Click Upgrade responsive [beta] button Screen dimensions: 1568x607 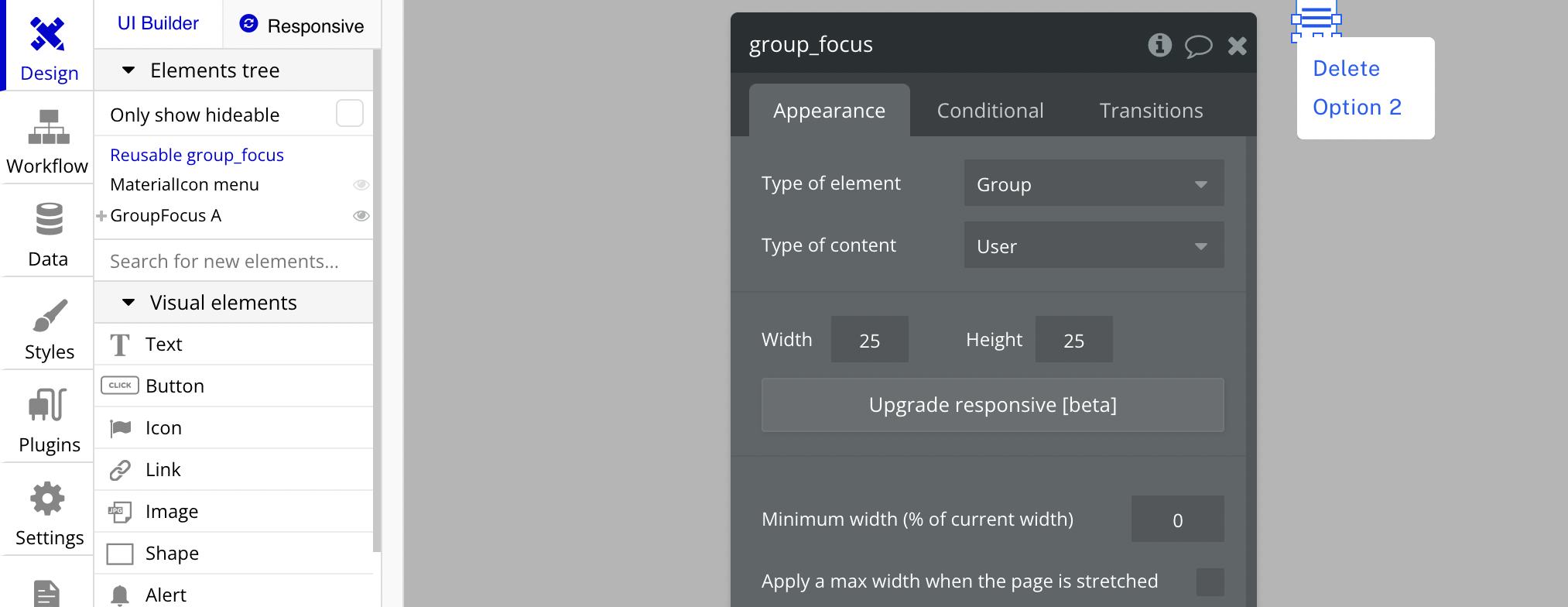pos(993,405)
